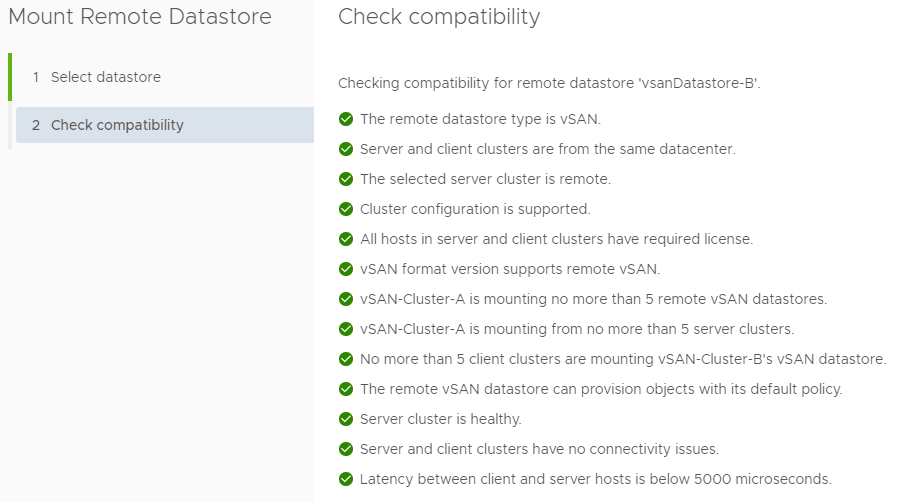
Task: Click the check icon beside 'Latency … below 5000 microseconds'
Action: pos(346,479)
